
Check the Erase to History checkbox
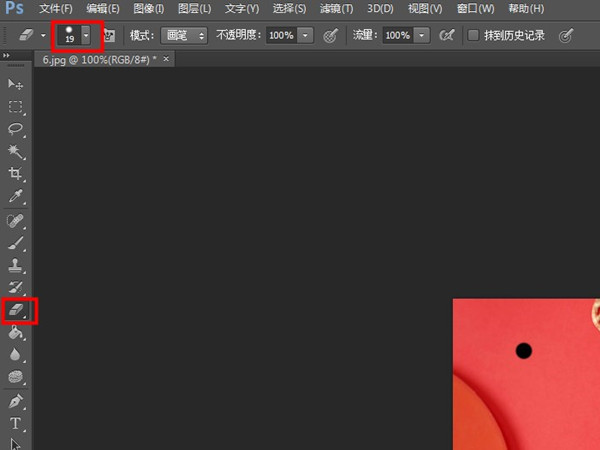pyautogui.click(x=473, y=36)
